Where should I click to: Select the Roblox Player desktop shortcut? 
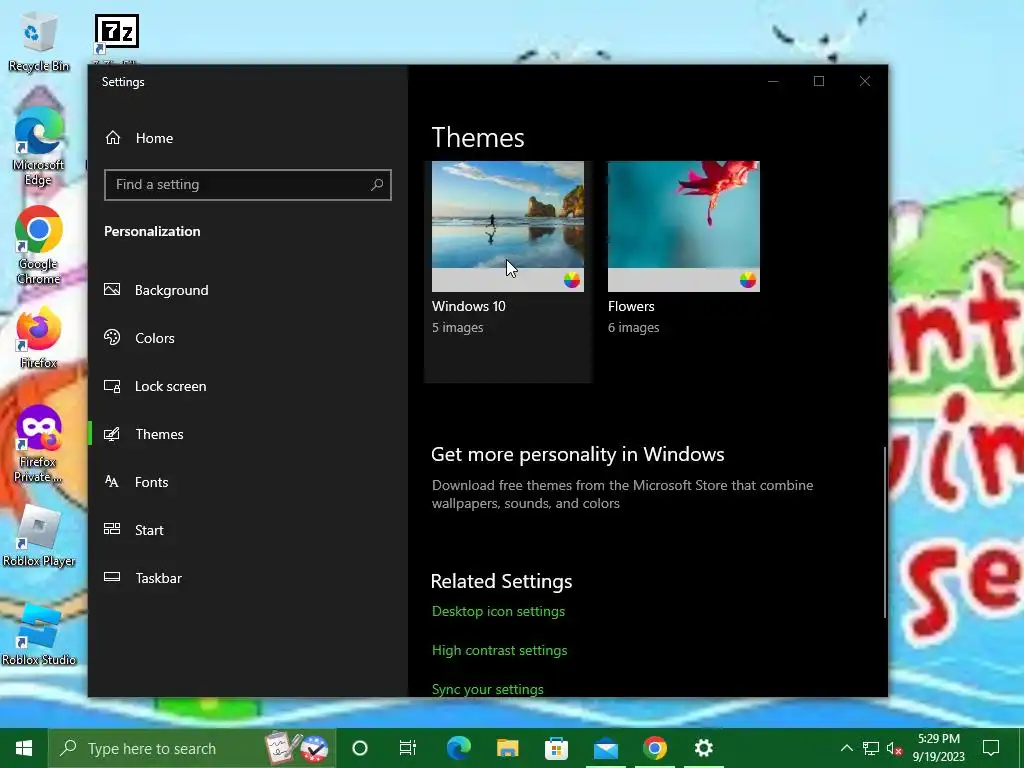(39, 536)
